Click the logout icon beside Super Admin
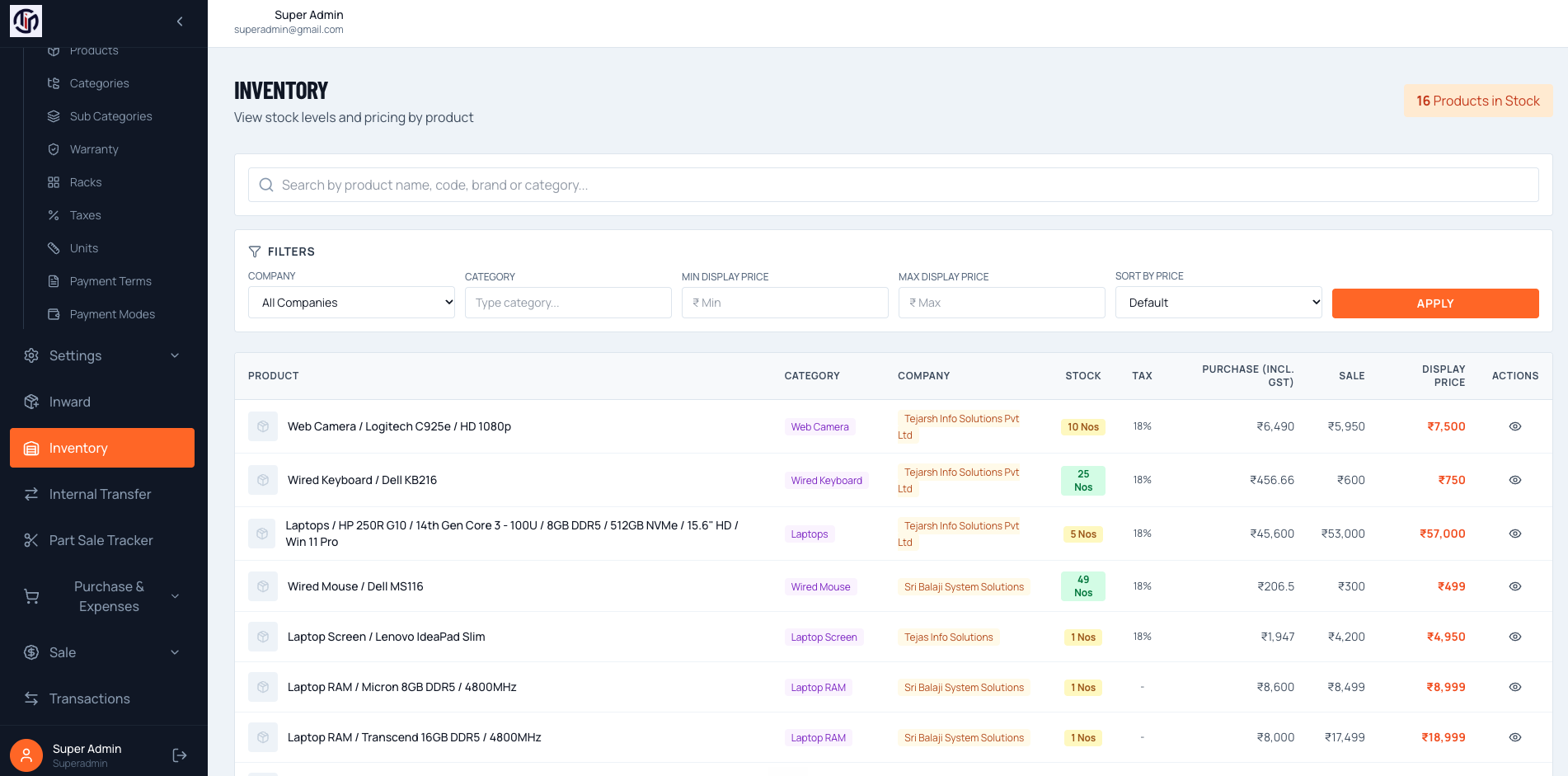Image resolution: width=1568 pixels, height=776 pixels. click(x=180, y=755)
